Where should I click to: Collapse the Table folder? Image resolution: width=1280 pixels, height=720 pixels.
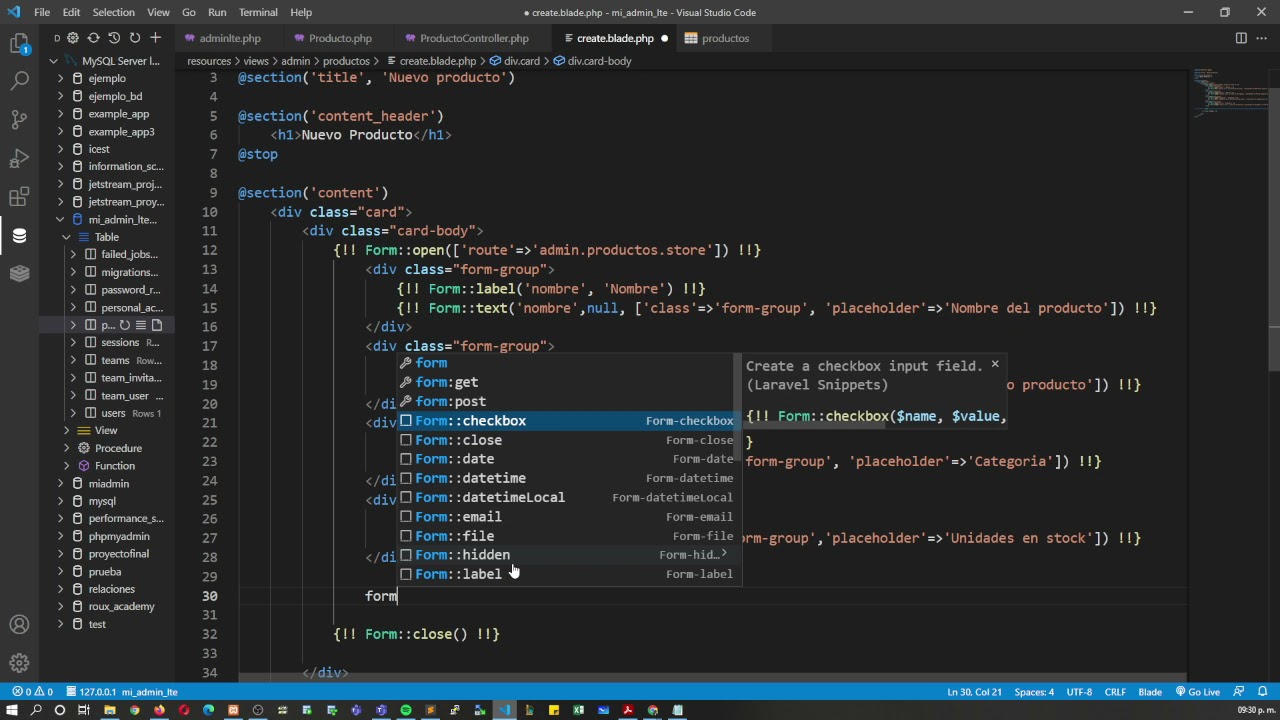67,237
